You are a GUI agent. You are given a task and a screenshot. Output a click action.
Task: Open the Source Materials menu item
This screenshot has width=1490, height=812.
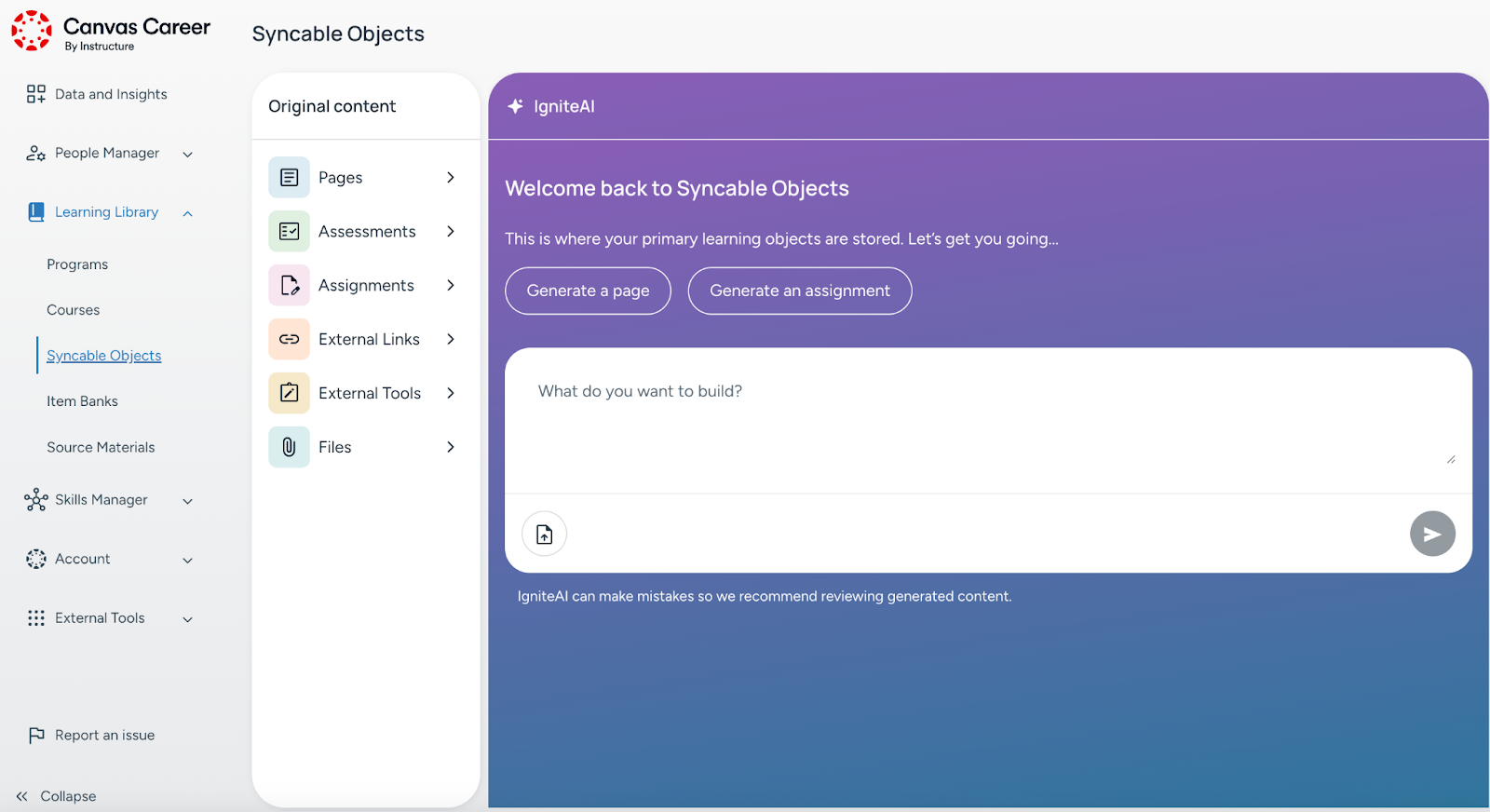[101, 447]
